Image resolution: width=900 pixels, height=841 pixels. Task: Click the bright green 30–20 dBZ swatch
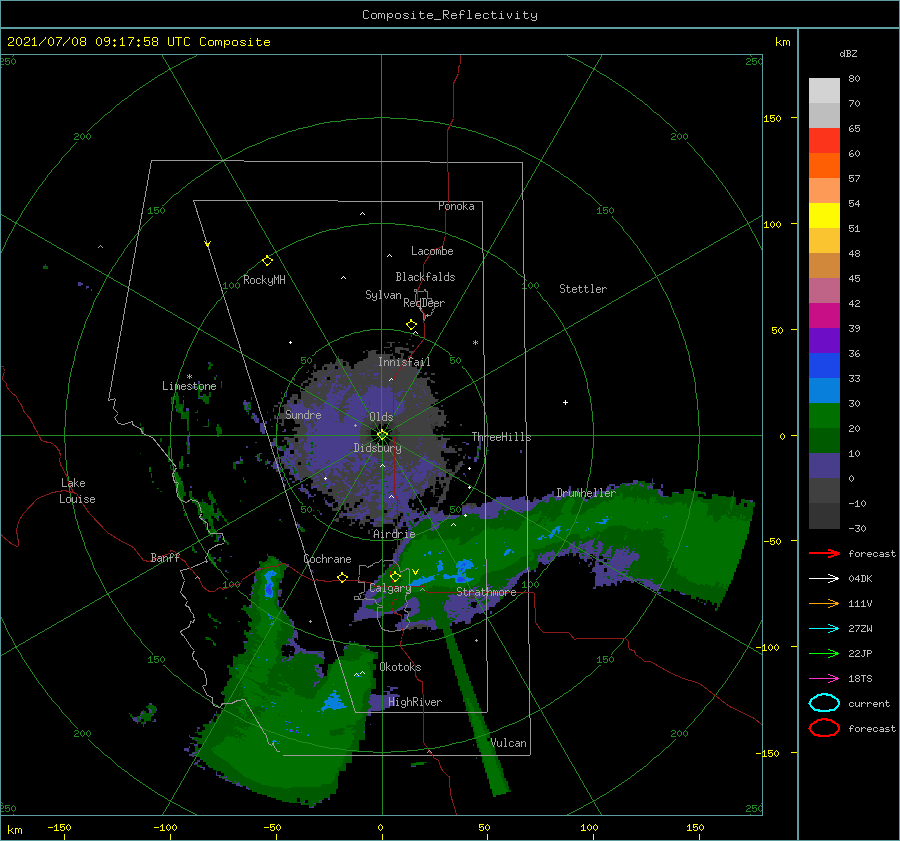[824, 415]
